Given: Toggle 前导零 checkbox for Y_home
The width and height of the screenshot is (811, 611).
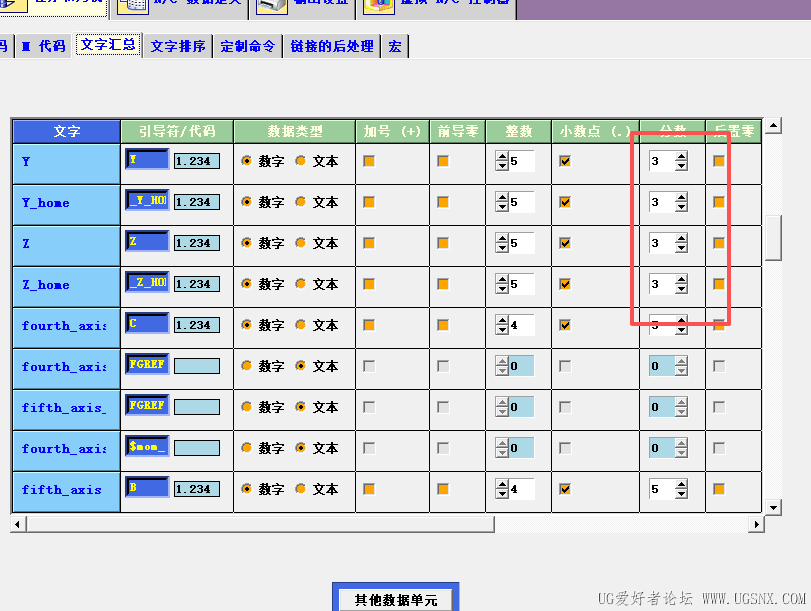Looking at the screenshot, I should (443, 202).
